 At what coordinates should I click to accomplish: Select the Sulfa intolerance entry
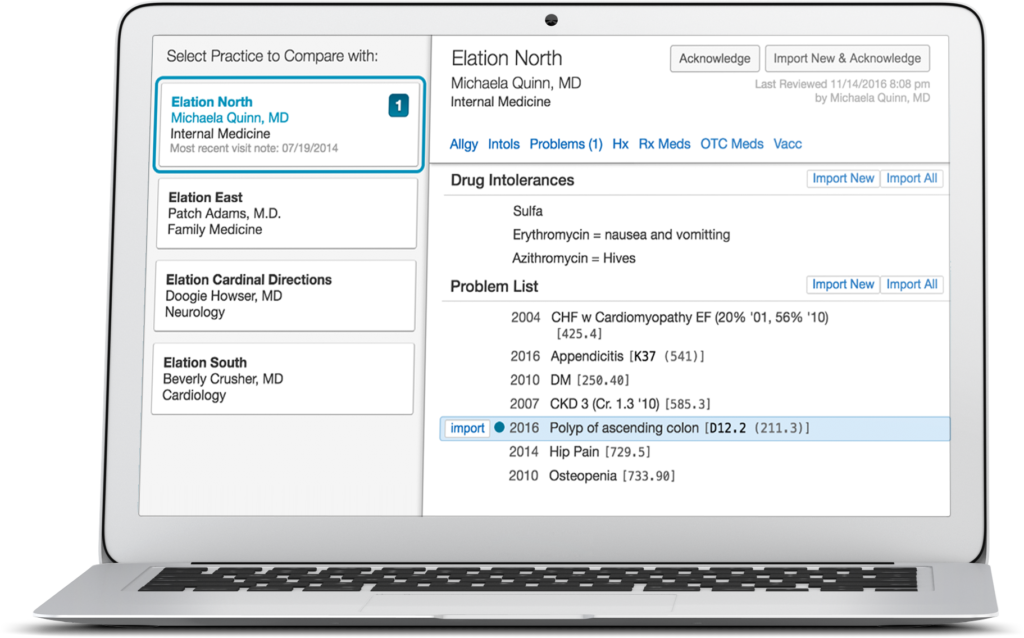[528, 211]
